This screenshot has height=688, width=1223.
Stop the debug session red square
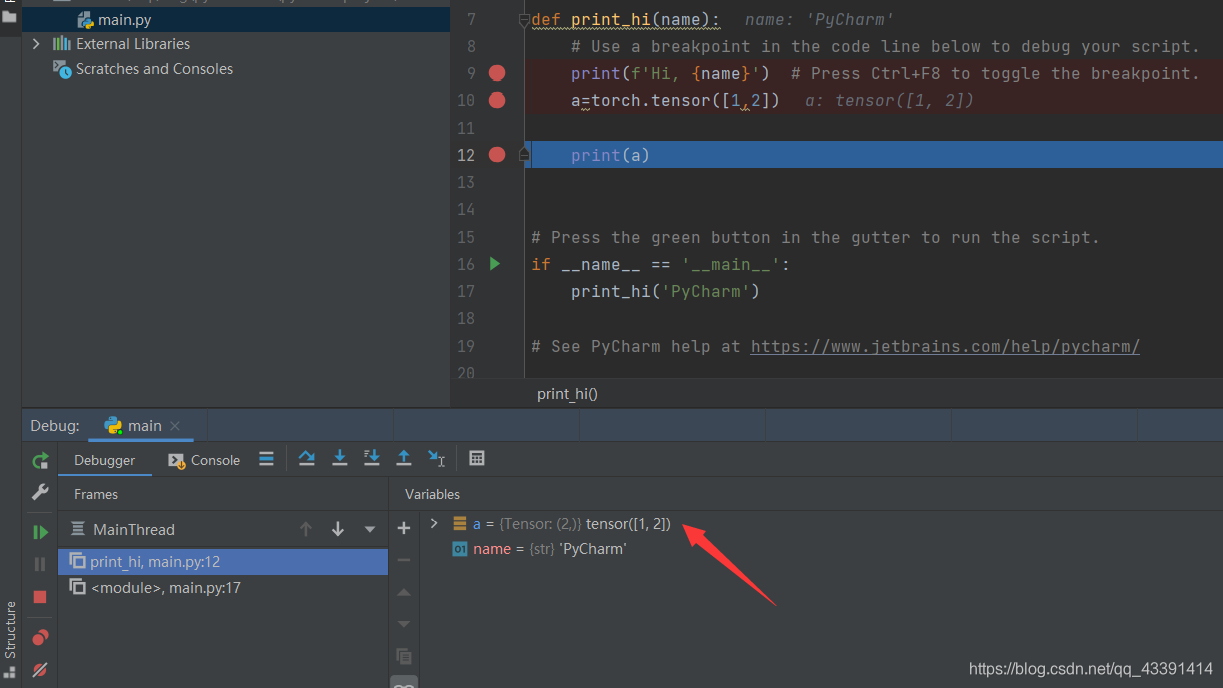40,597
